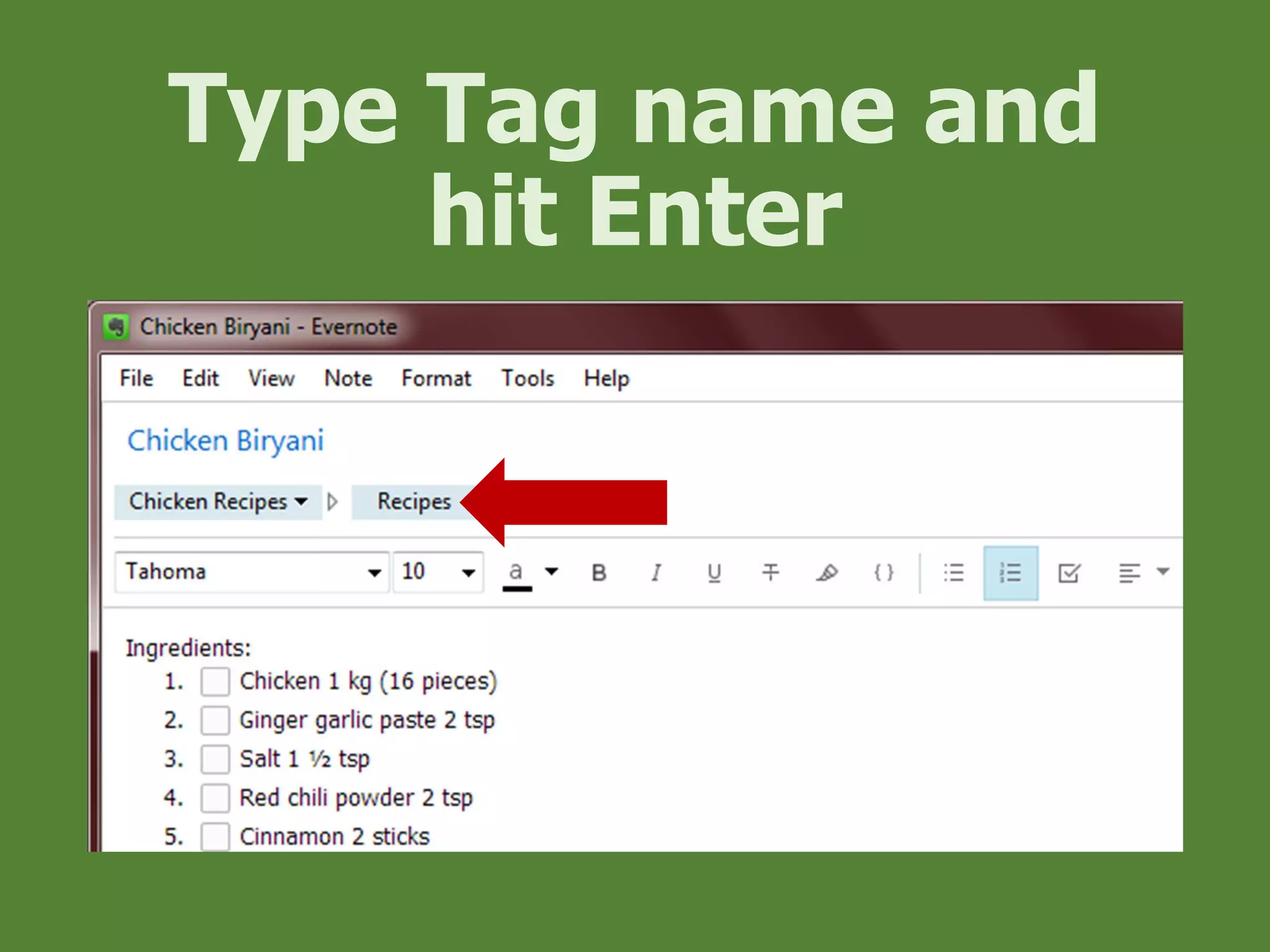
Task: Open the Help menu
Action: [606, 379]
